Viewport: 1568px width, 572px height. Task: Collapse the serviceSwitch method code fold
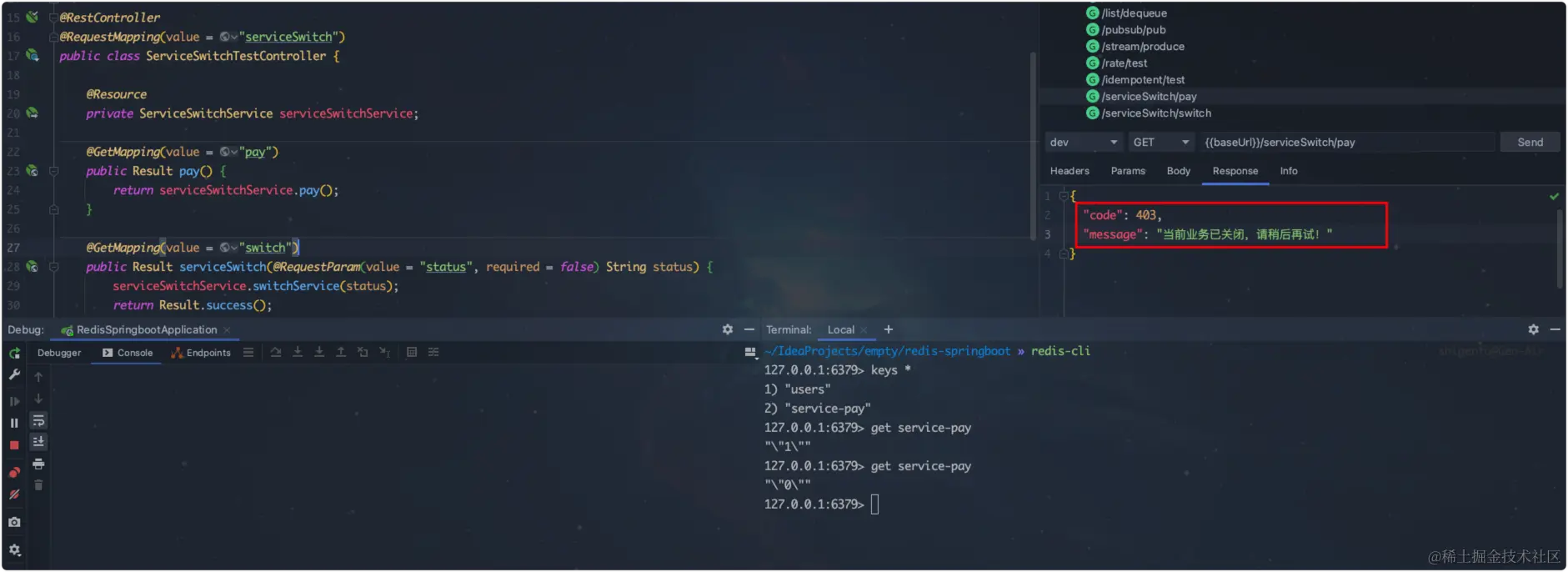(54, 267)
